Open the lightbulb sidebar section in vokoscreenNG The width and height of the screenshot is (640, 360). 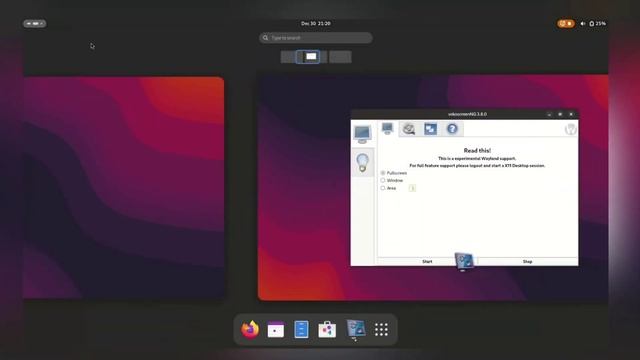(362, 162)
